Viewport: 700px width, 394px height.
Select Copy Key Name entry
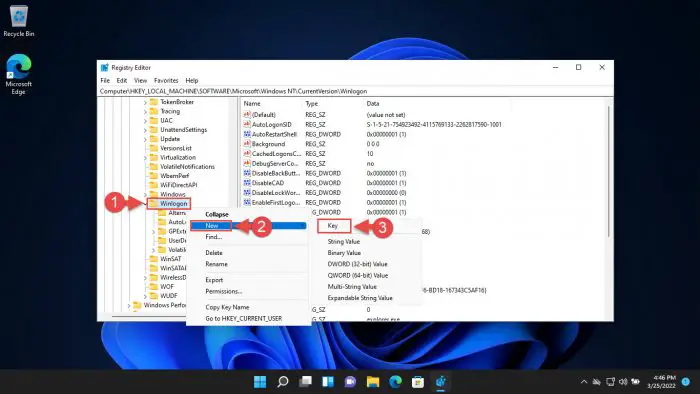(x=227, y=307)
